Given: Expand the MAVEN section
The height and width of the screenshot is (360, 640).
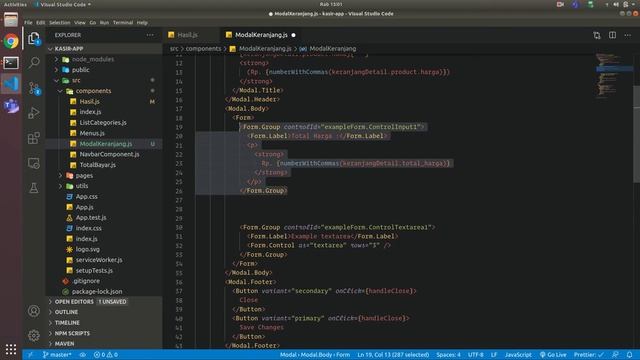Looking at the screenshot, I should pos(64,344).
